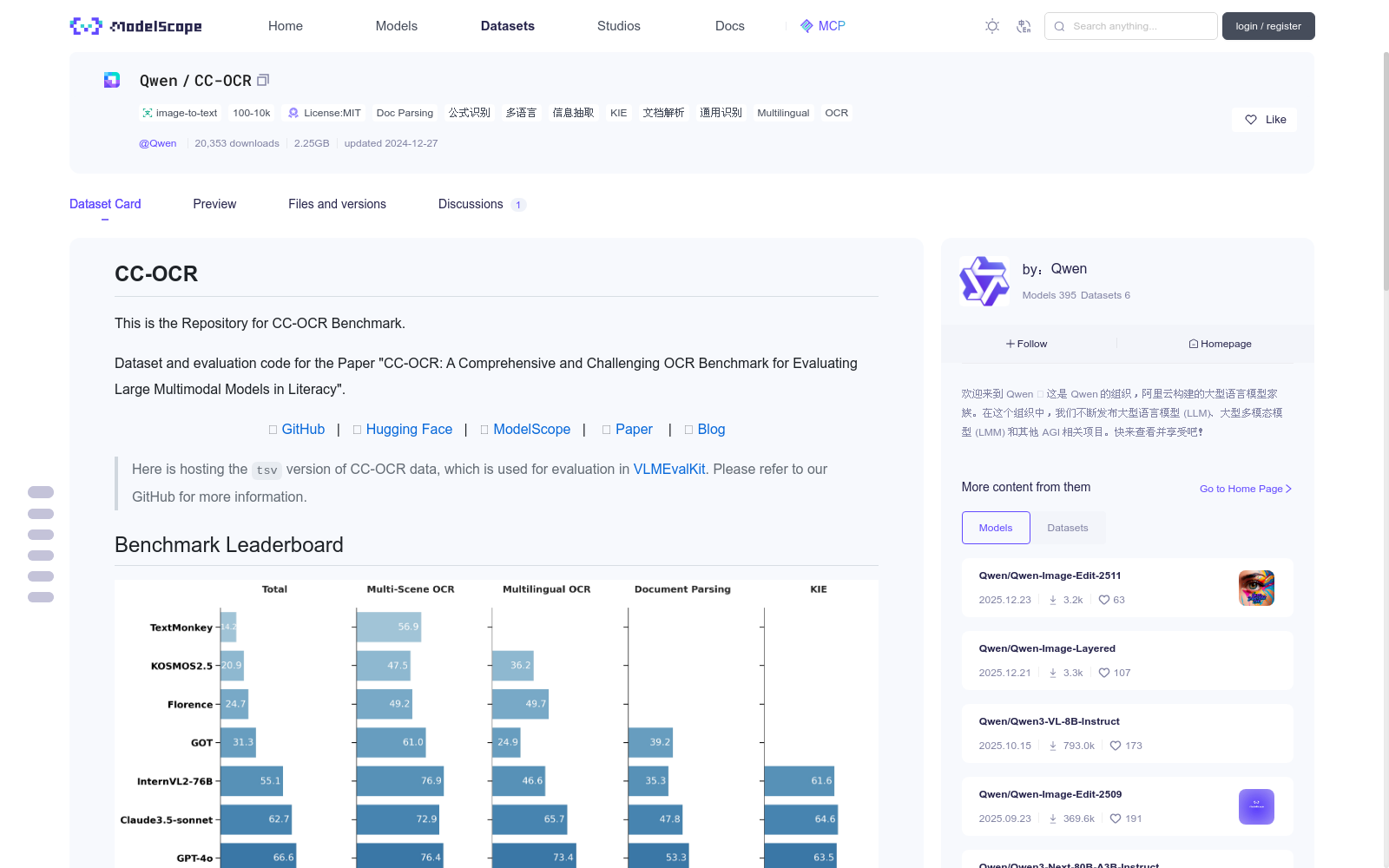Click the ModelScope logo in the header
Viewport: 1389px width, 868px height.
tap(135, 26)
